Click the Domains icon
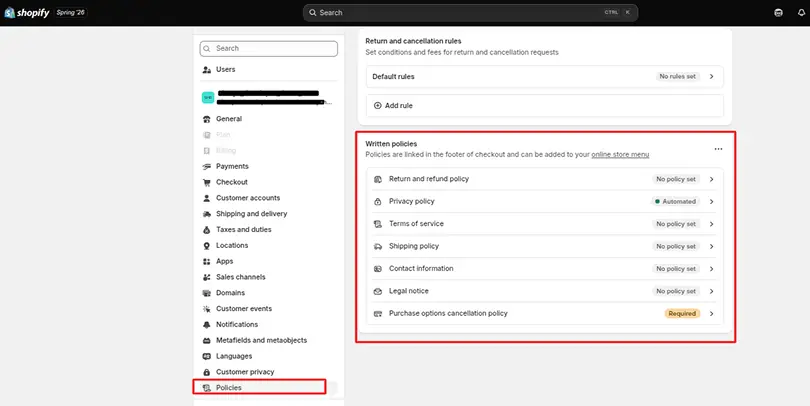The height and width of the screenshot is (406, 810). click(207, 293)
